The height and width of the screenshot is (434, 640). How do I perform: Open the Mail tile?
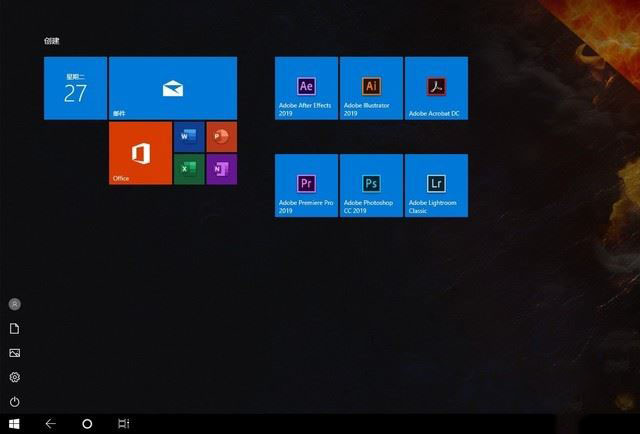tap(173, 88)
